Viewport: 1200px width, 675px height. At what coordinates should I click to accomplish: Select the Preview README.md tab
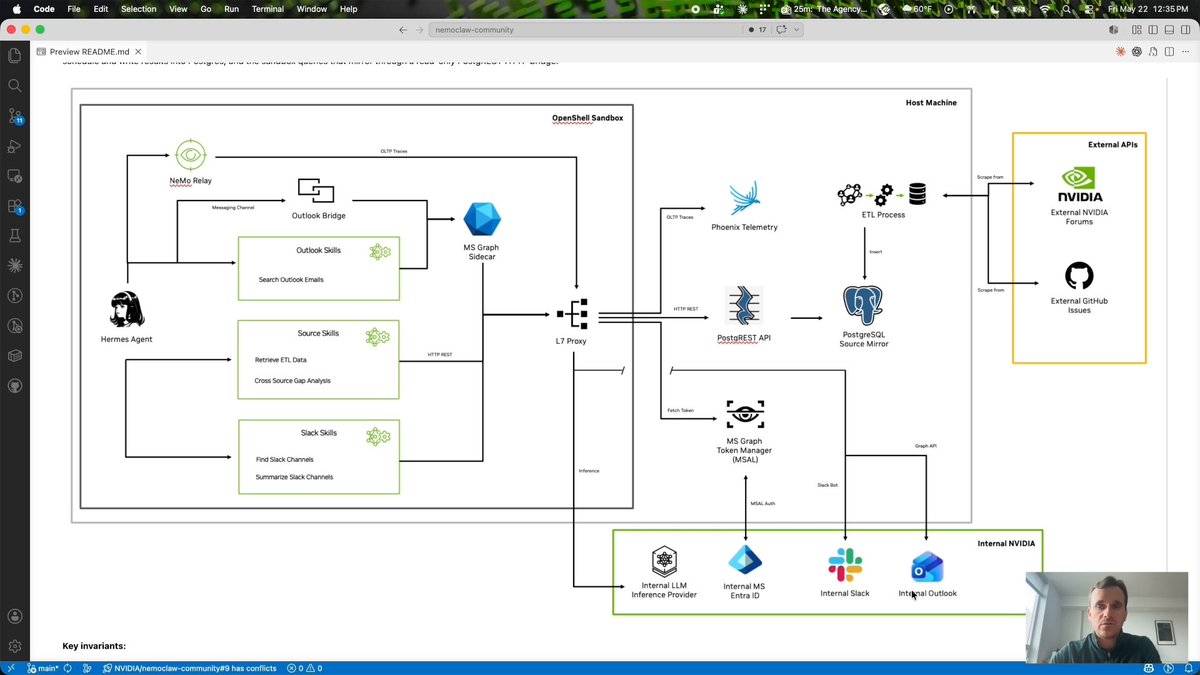(x=90, y=51)
